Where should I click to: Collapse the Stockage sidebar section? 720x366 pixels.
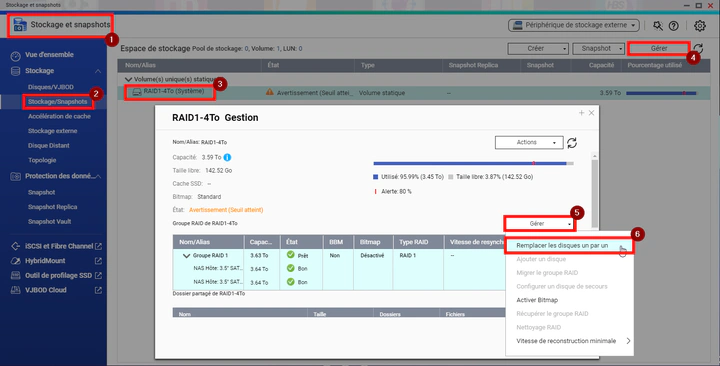[98, 71]
